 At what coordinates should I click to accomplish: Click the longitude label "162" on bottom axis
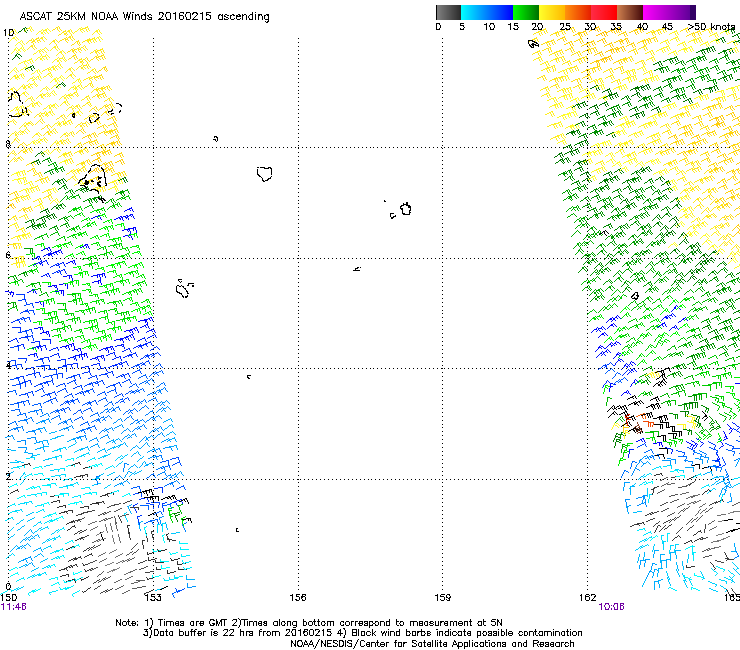[588, 598]
